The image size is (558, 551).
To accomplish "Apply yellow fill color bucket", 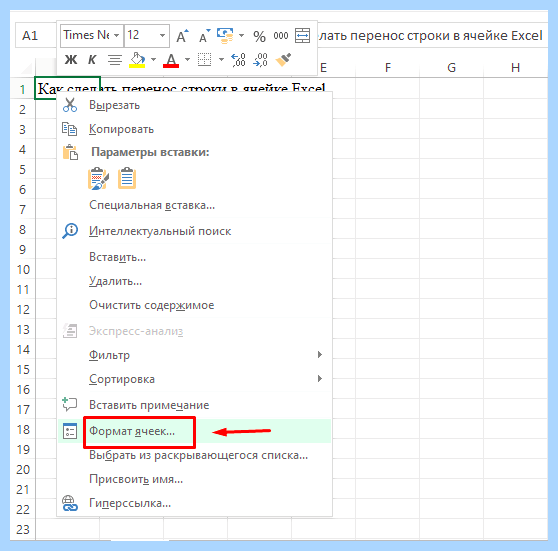I will point(137,60).
